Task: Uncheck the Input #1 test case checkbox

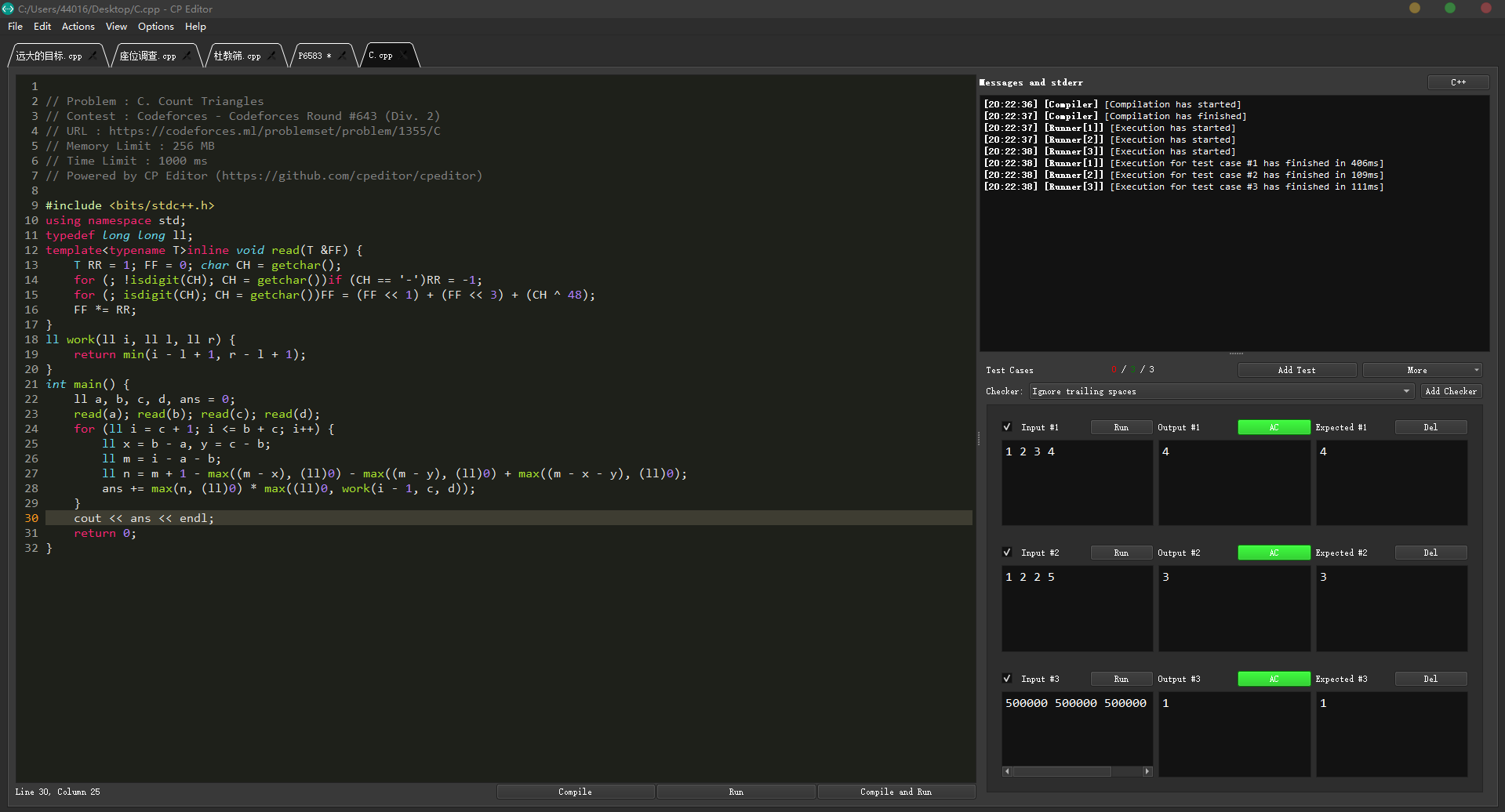Action: [x=1007, y=427]
